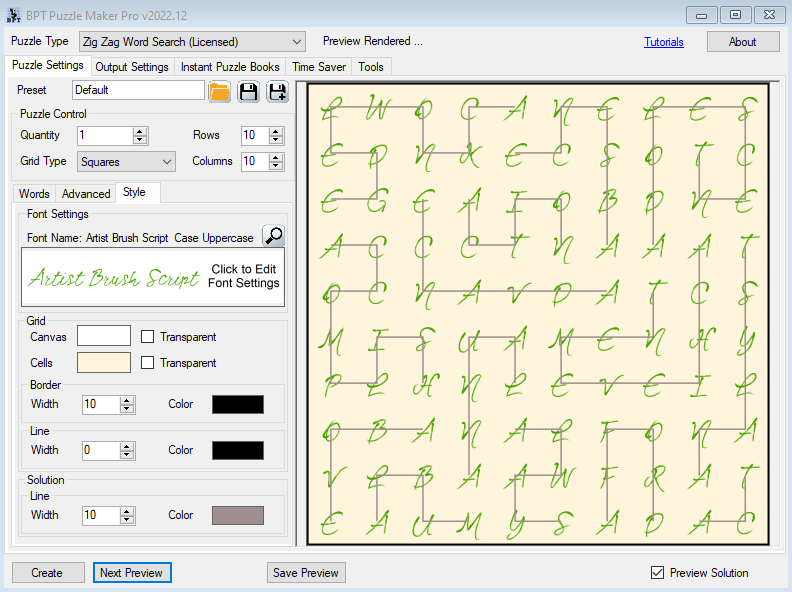This screenshot has height=592, width=792.
Task: Open the Advanced sub-tab
Action: pyautogui.click(x=86, y=194)
